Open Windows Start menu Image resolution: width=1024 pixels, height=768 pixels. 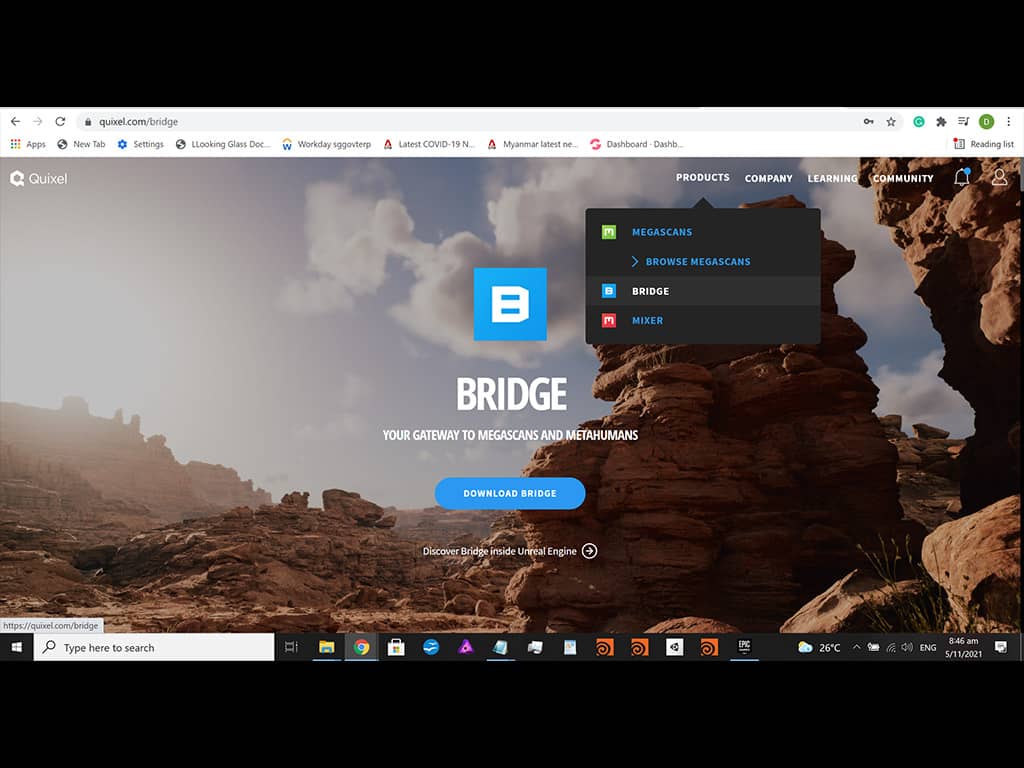click(x=16, y=647)
